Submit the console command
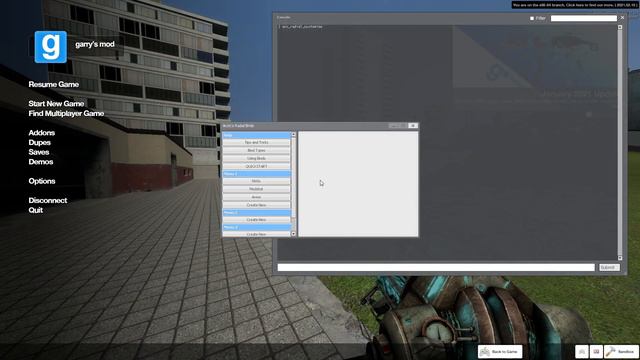The width and height of the screenshot is (640, 360). (609, 267)
